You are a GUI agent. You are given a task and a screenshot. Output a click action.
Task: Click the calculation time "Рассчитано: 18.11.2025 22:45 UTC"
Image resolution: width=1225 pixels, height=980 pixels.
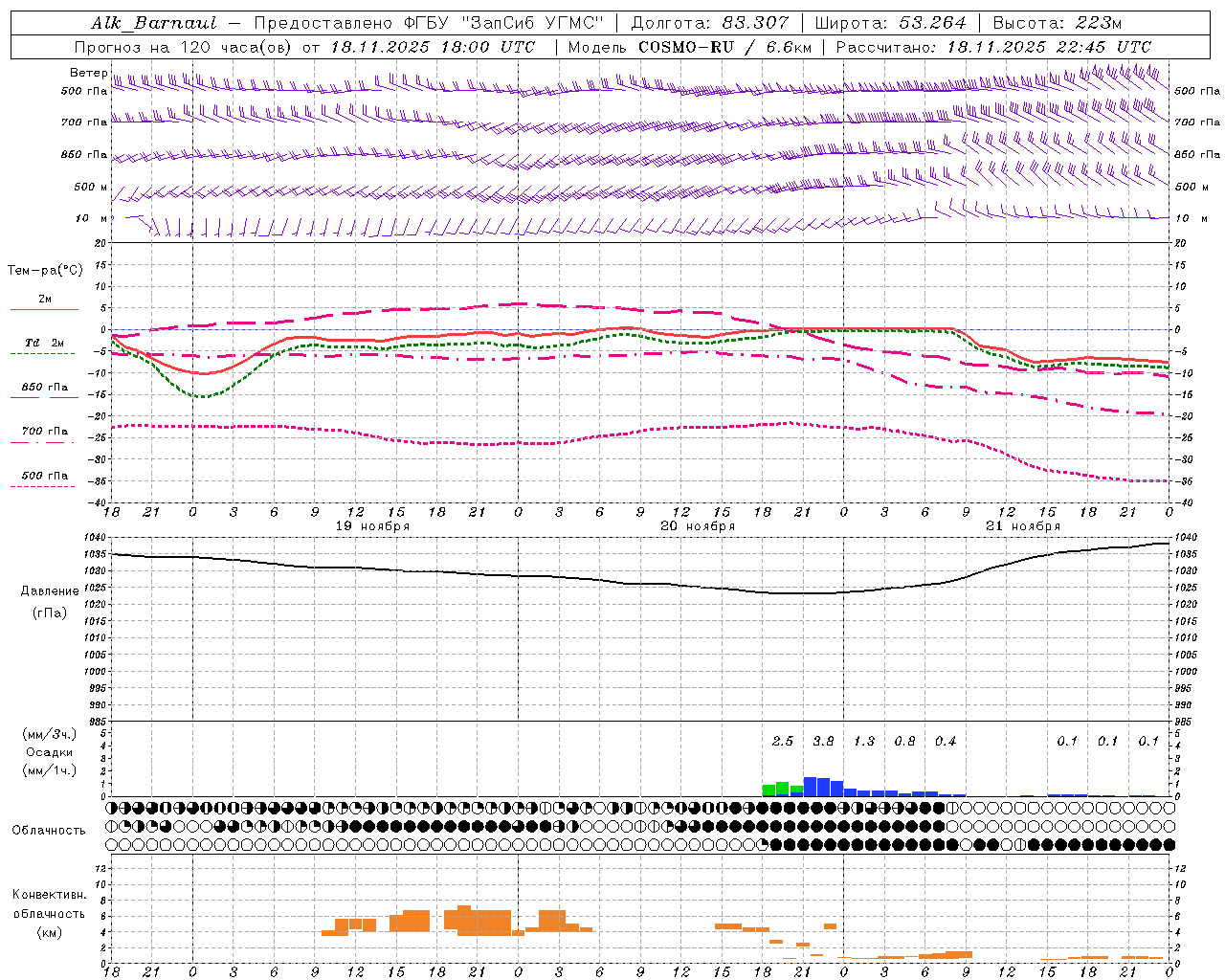[x=993, y=47]
